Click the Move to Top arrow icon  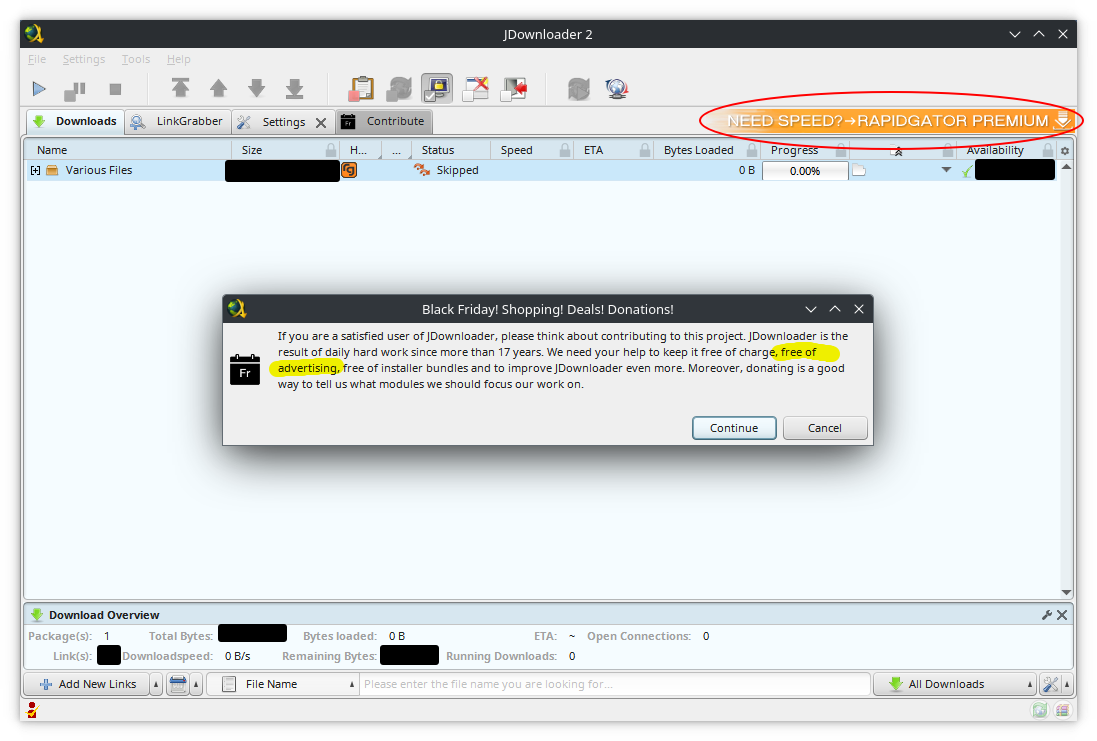(180, 89)
